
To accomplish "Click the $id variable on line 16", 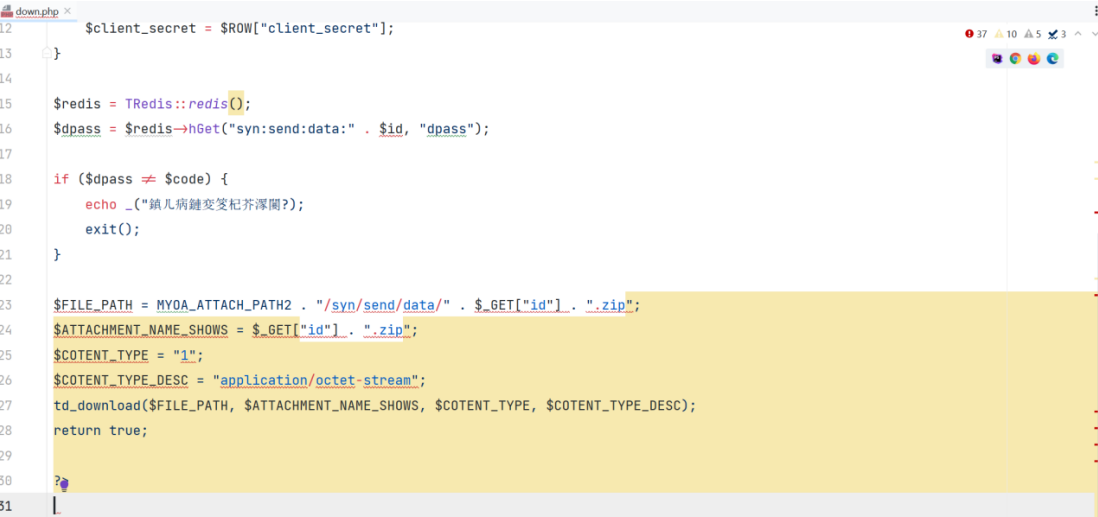I will pos(391,129).
